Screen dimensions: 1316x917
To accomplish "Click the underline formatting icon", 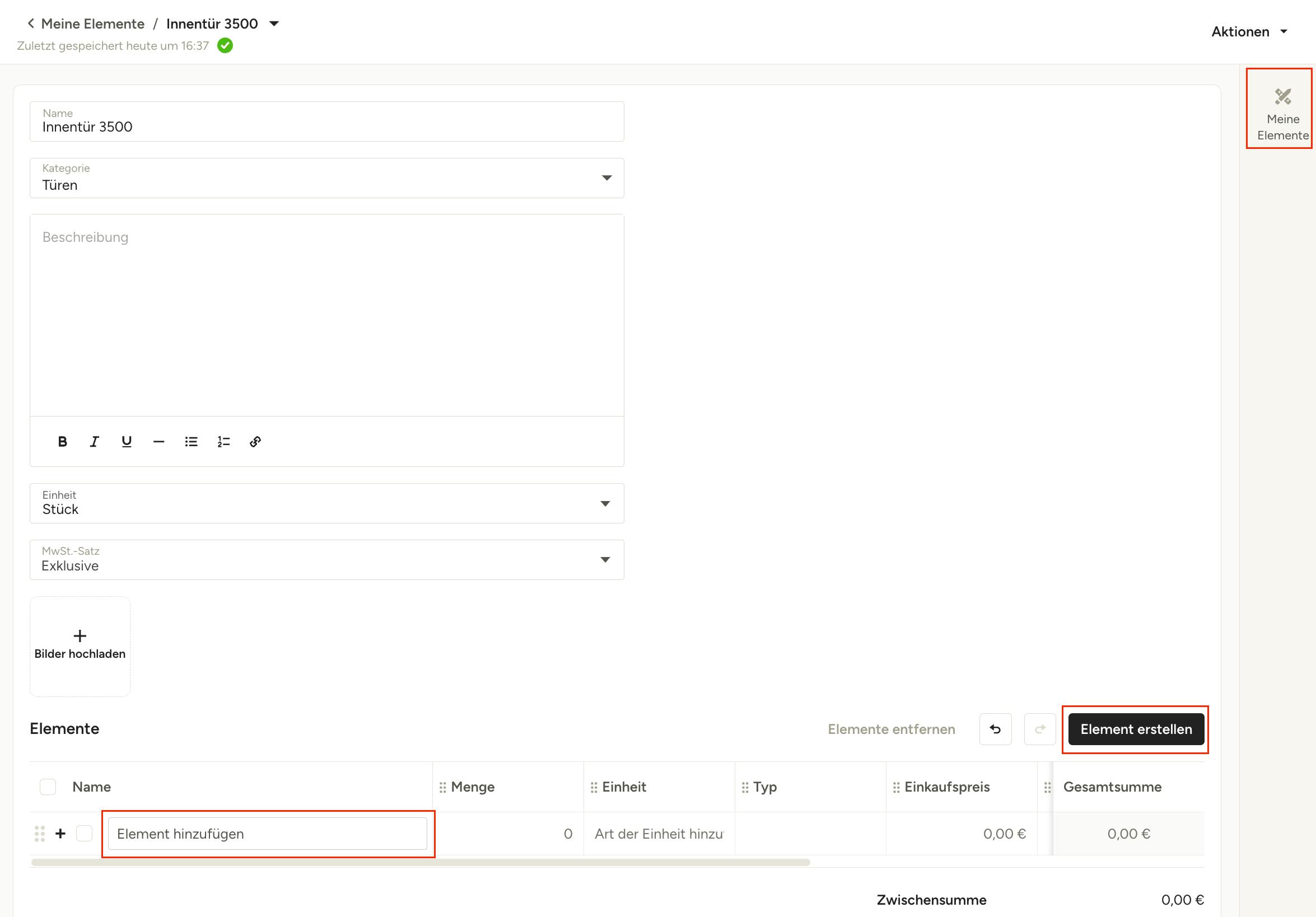I will [127, 441].
